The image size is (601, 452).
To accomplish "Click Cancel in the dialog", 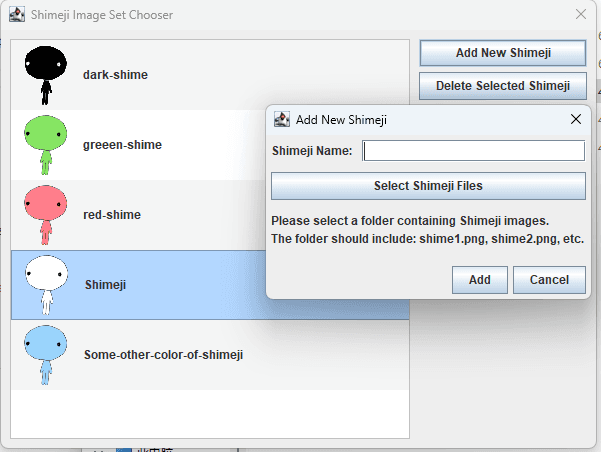I will 549,280.
